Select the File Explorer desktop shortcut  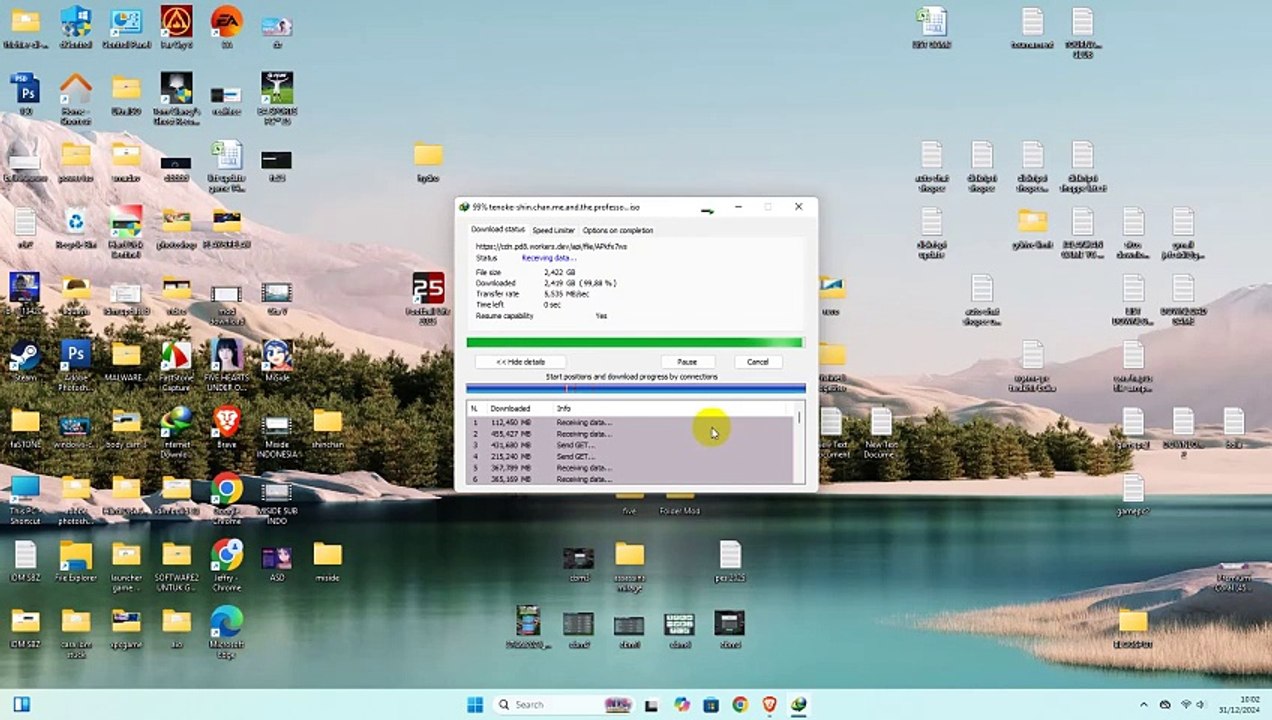point(76,560)
